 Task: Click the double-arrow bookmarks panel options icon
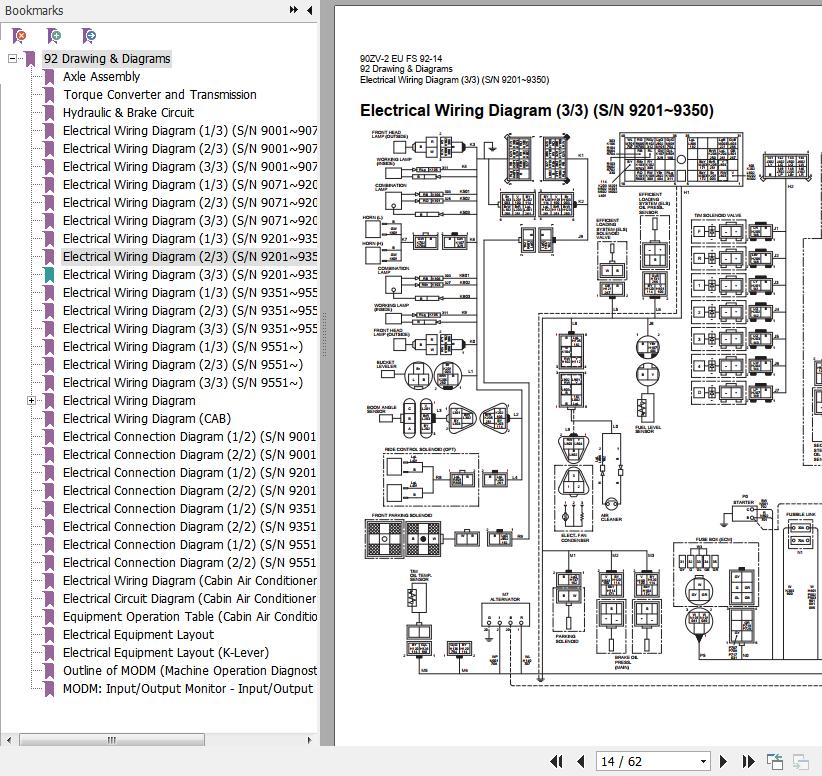[x=294, y=10]
